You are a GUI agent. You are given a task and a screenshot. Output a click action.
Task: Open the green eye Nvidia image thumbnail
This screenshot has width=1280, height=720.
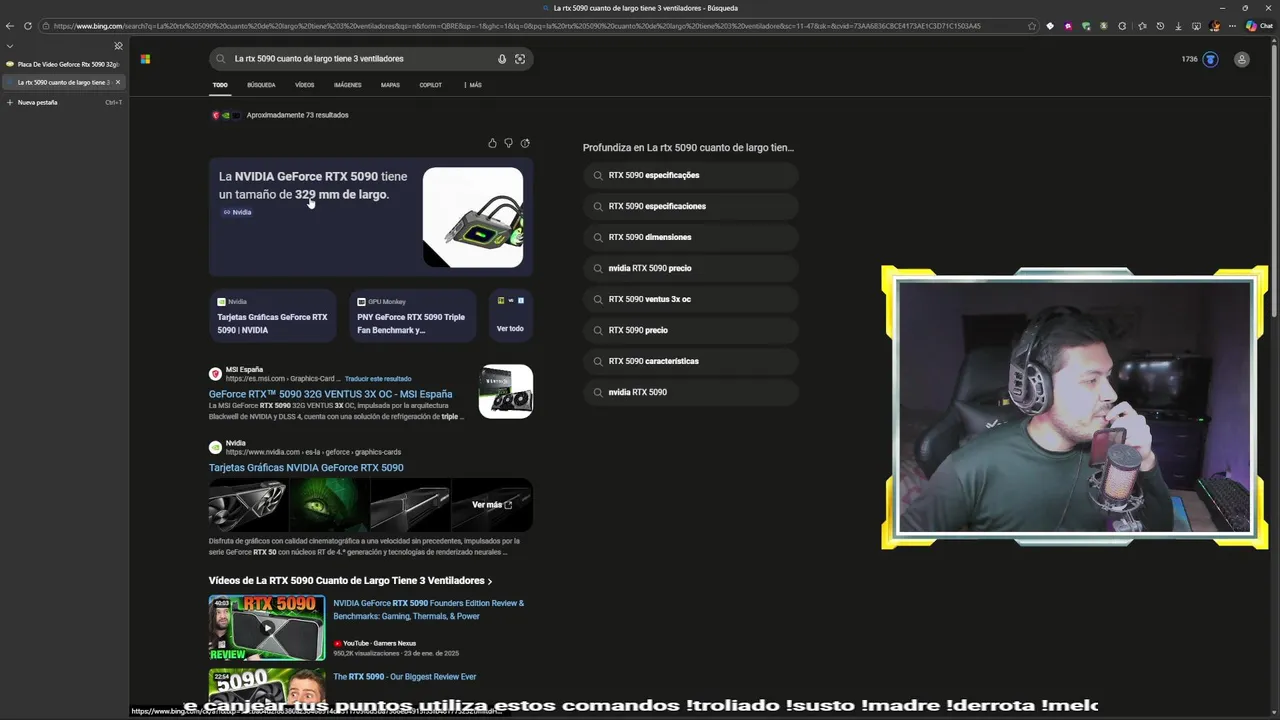330,505
